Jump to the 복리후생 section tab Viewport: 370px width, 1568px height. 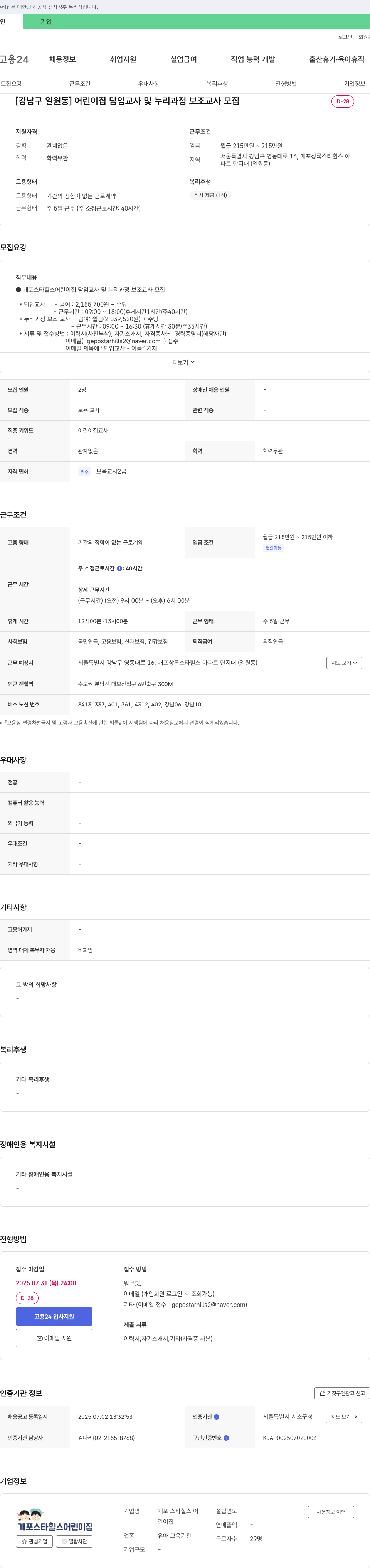point(217,83)
